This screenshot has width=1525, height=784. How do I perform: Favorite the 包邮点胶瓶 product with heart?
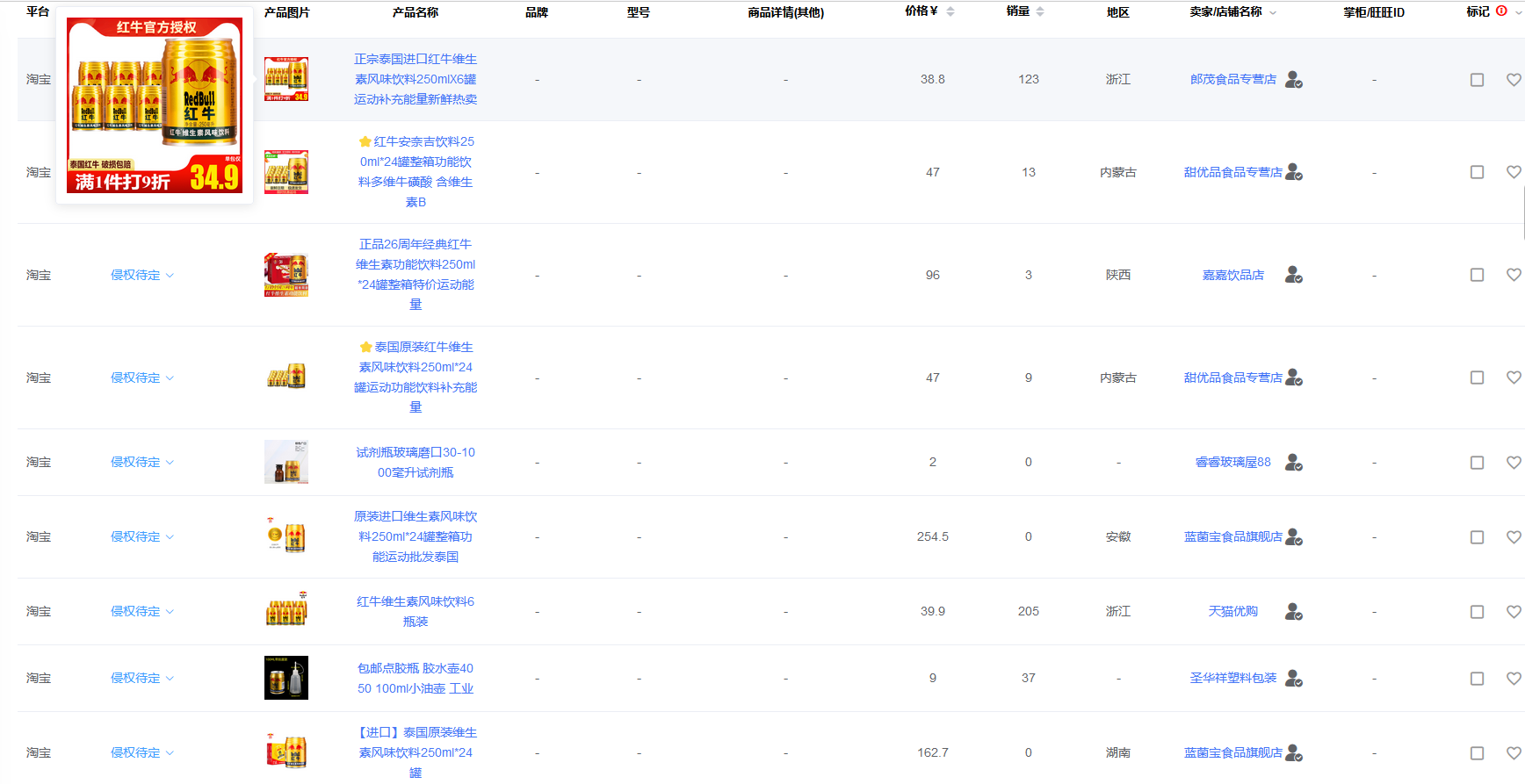pyautogui.click(x=1514, y=679)
